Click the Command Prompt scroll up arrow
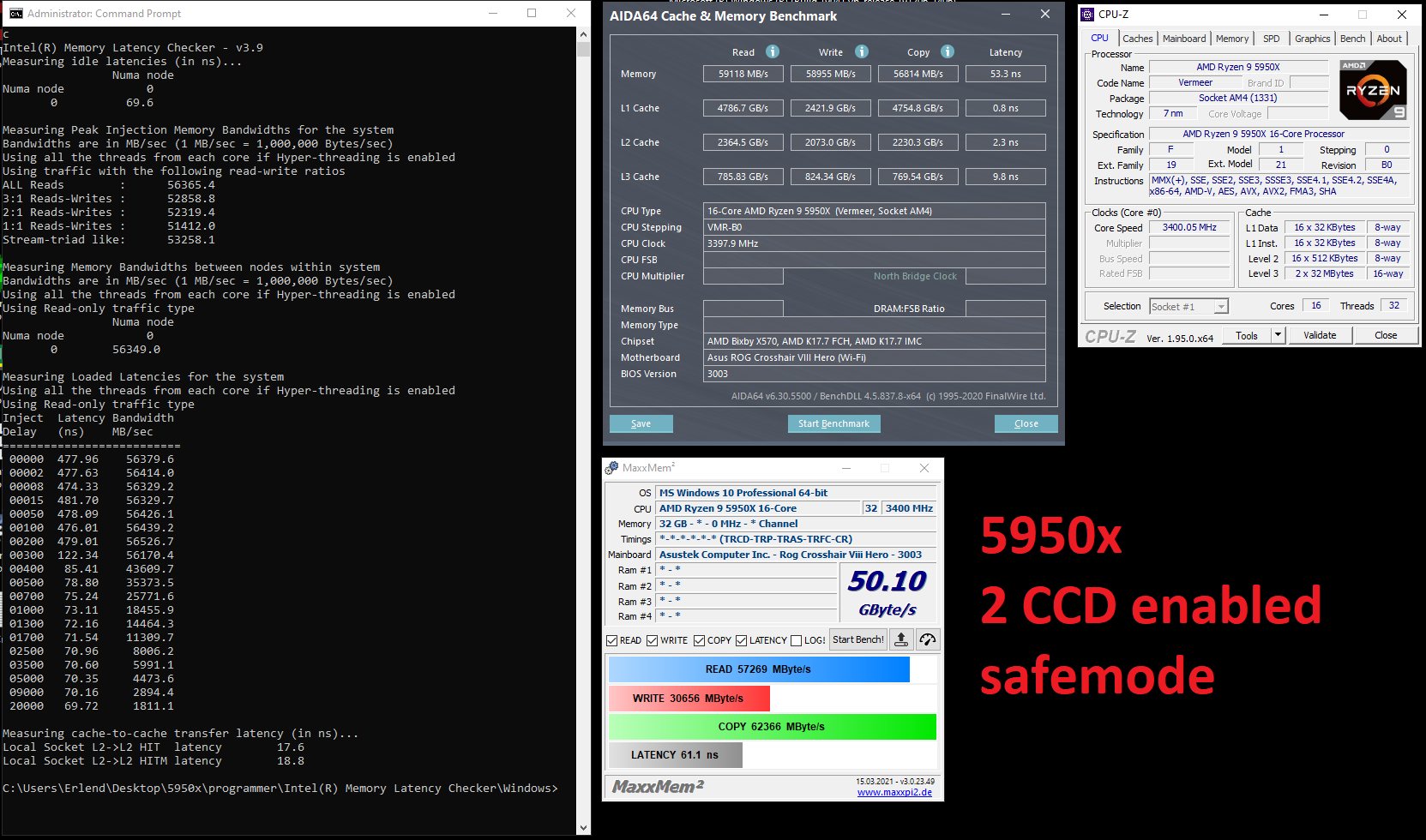 click(584, 35)
